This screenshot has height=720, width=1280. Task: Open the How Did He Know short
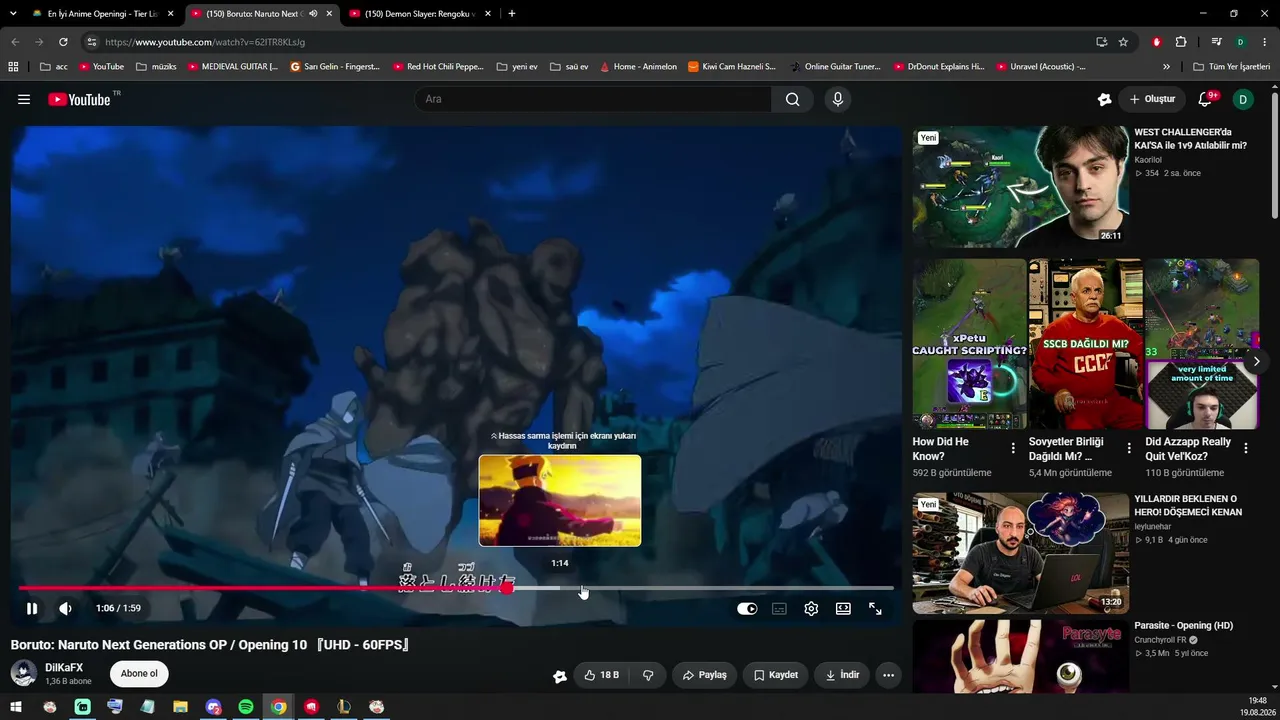tap(969, 344)
